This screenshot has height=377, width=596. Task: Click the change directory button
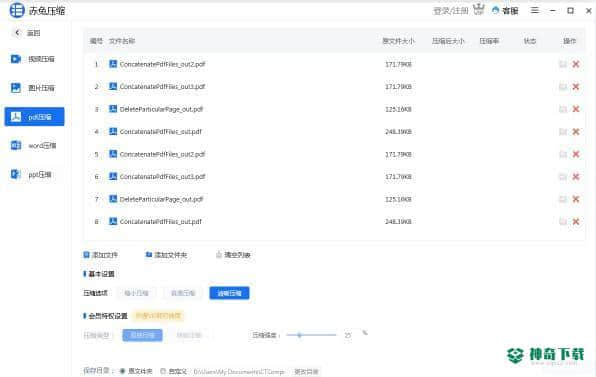point(306,371)
